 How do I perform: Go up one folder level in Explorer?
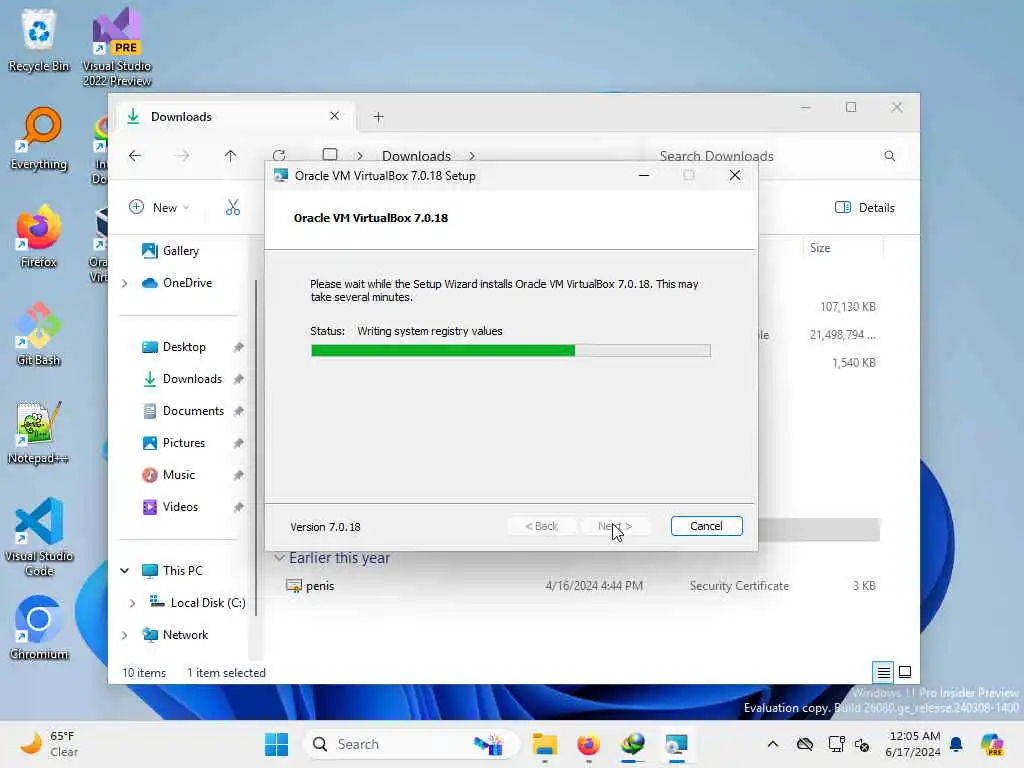coord(230,155)
